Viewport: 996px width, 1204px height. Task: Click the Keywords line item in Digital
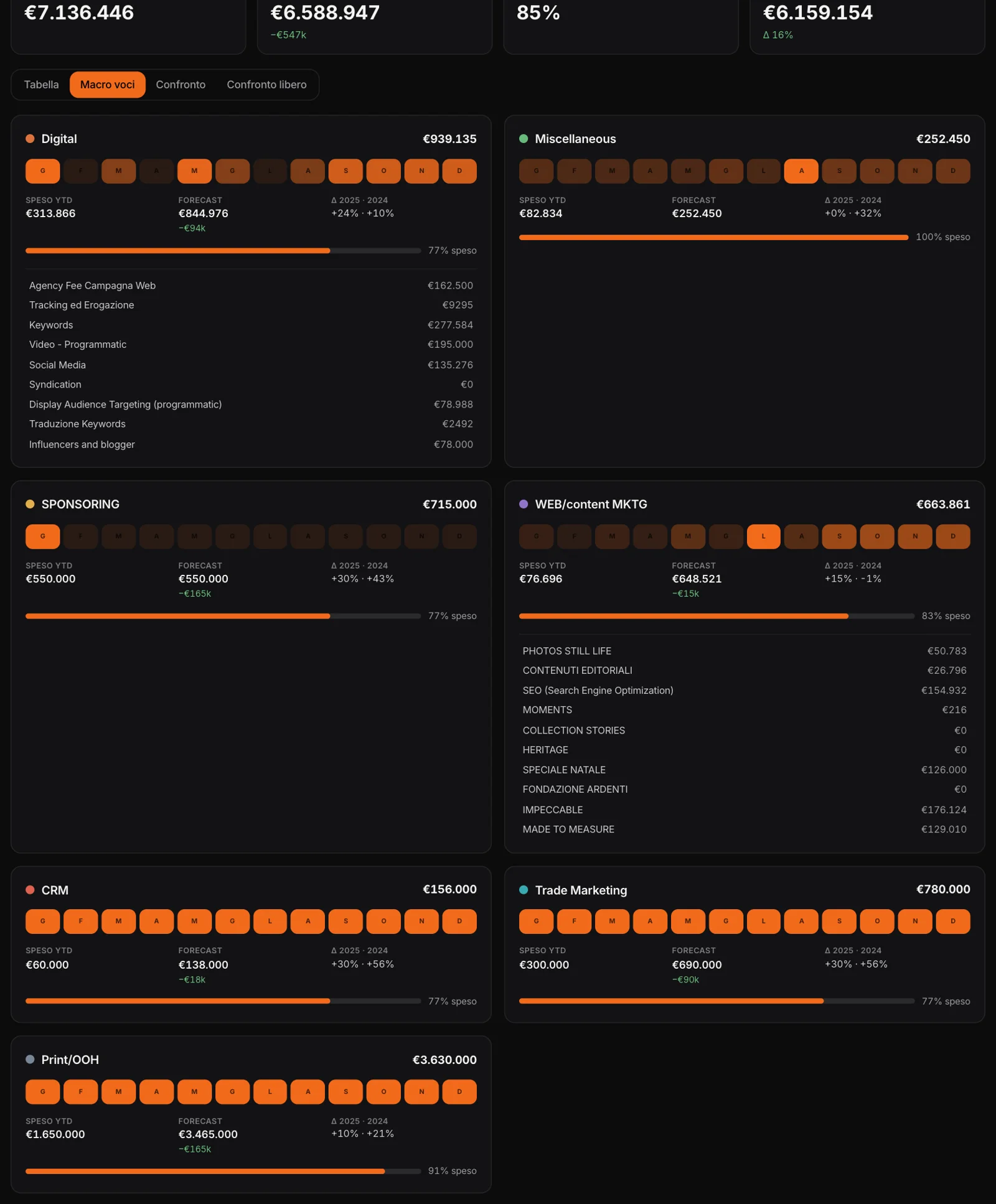[x=251, y=325]
